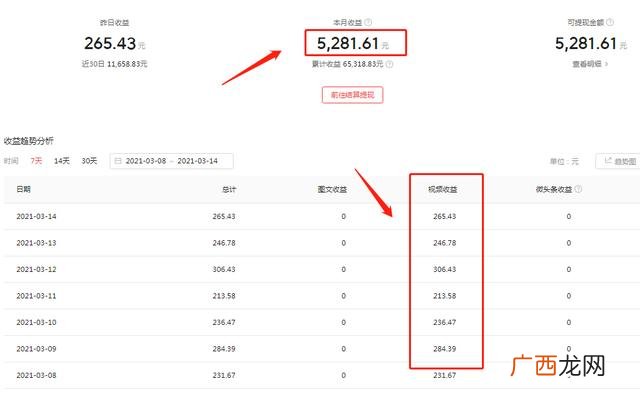640x394 pixels.
Task: Click 总计 value 231.67 in 2021-03-08 row
Action: [224, 375]
